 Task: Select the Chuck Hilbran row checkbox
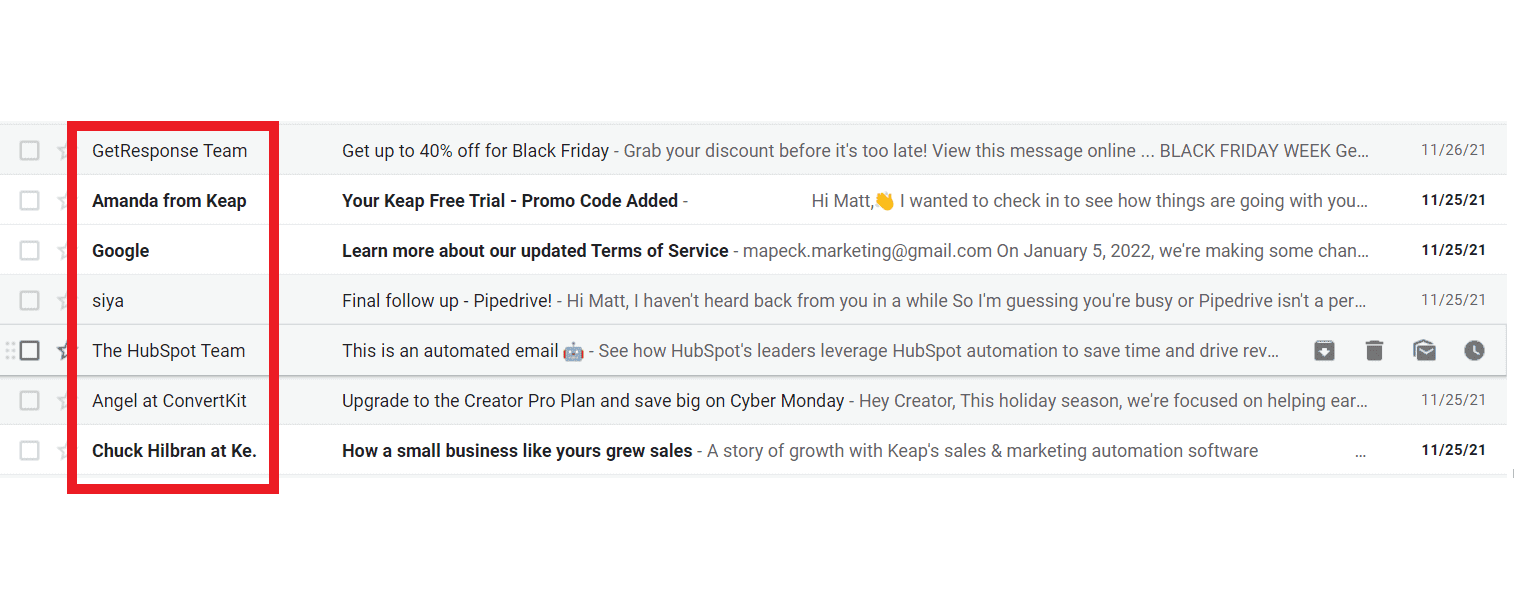29,450
